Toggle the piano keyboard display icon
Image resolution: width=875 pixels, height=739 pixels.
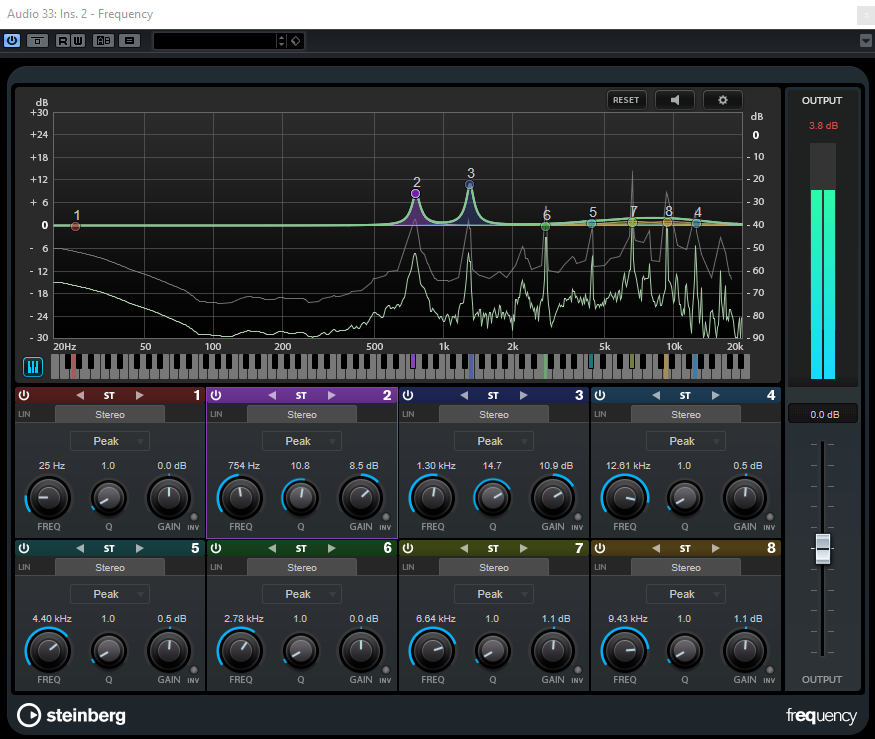pyautogui.click(x=33, y=367)
